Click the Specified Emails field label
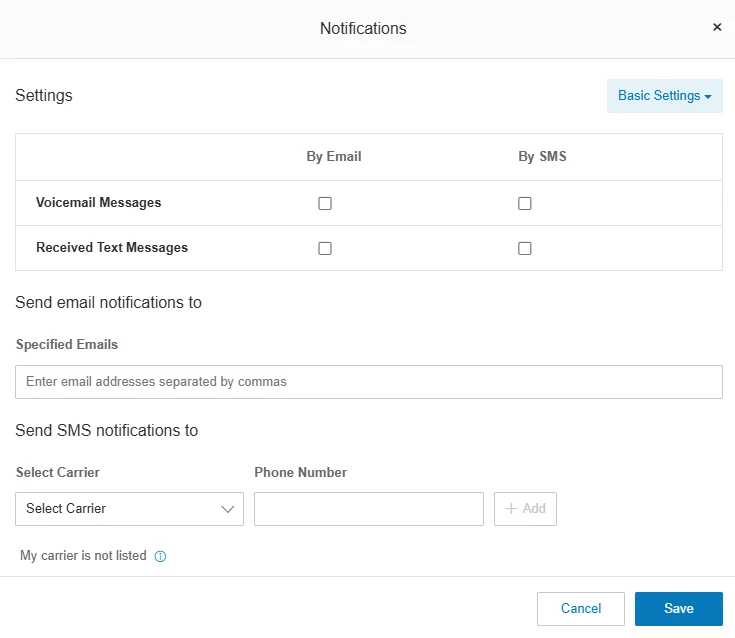The width and height of the screenshot is (735, 638). click(66, 345)
